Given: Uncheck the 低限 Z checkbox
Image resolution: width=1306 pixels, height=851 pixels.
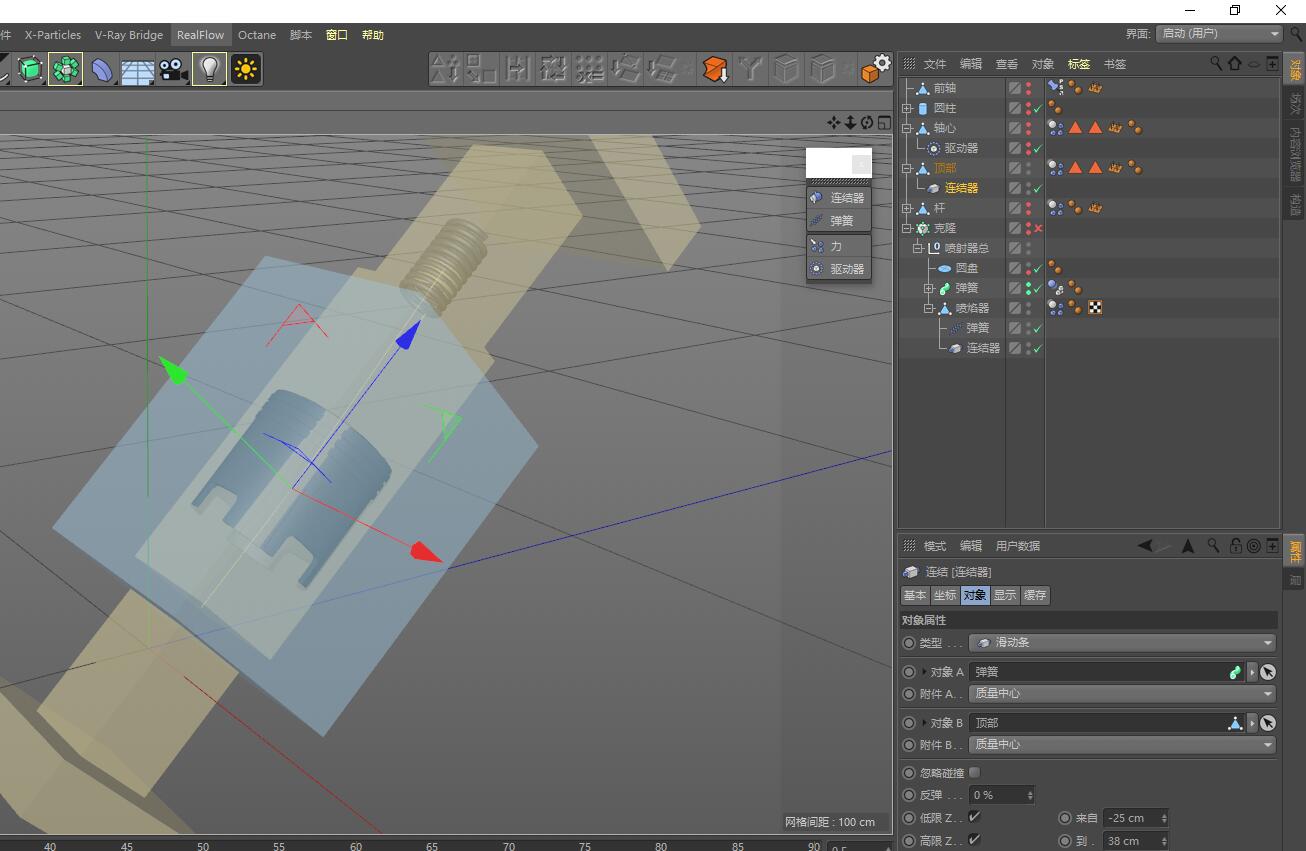Looking at the screenshot, I should coord(975,817).
